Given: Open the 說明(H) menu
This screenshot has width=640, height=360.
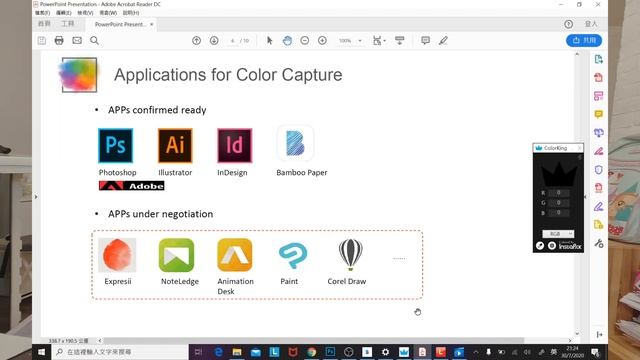Looking at the screenshot, I should point(131,13).
